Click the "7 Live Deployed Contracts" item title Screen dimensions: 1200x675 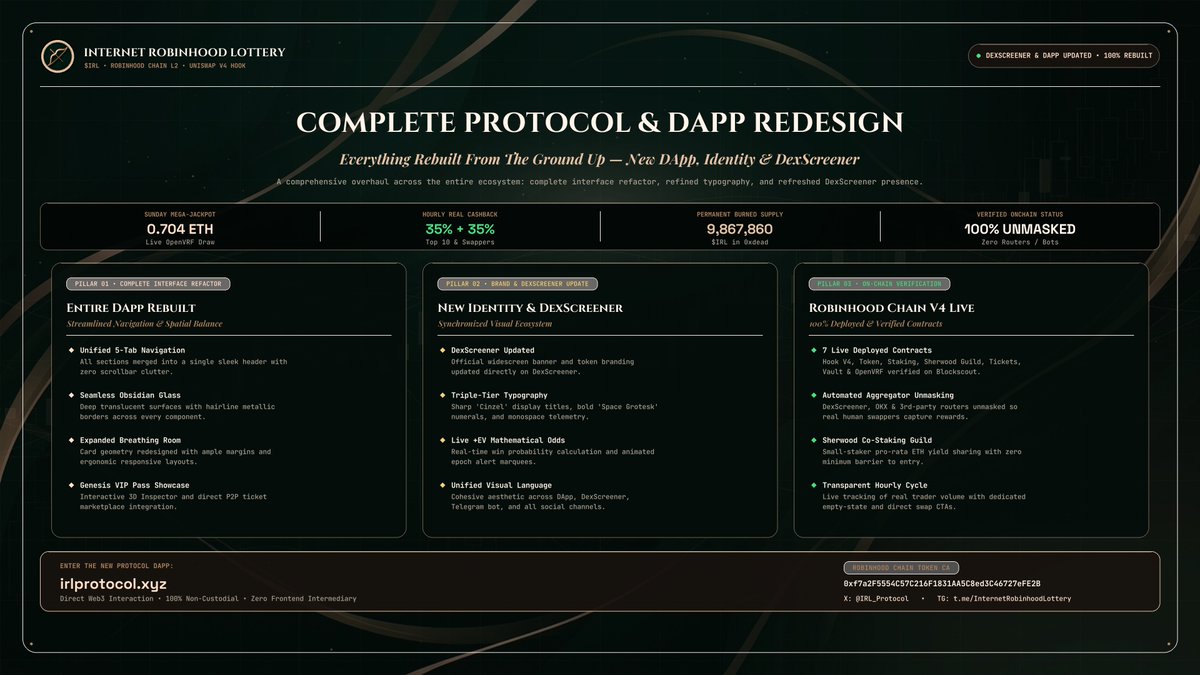[x=878, y=350]
